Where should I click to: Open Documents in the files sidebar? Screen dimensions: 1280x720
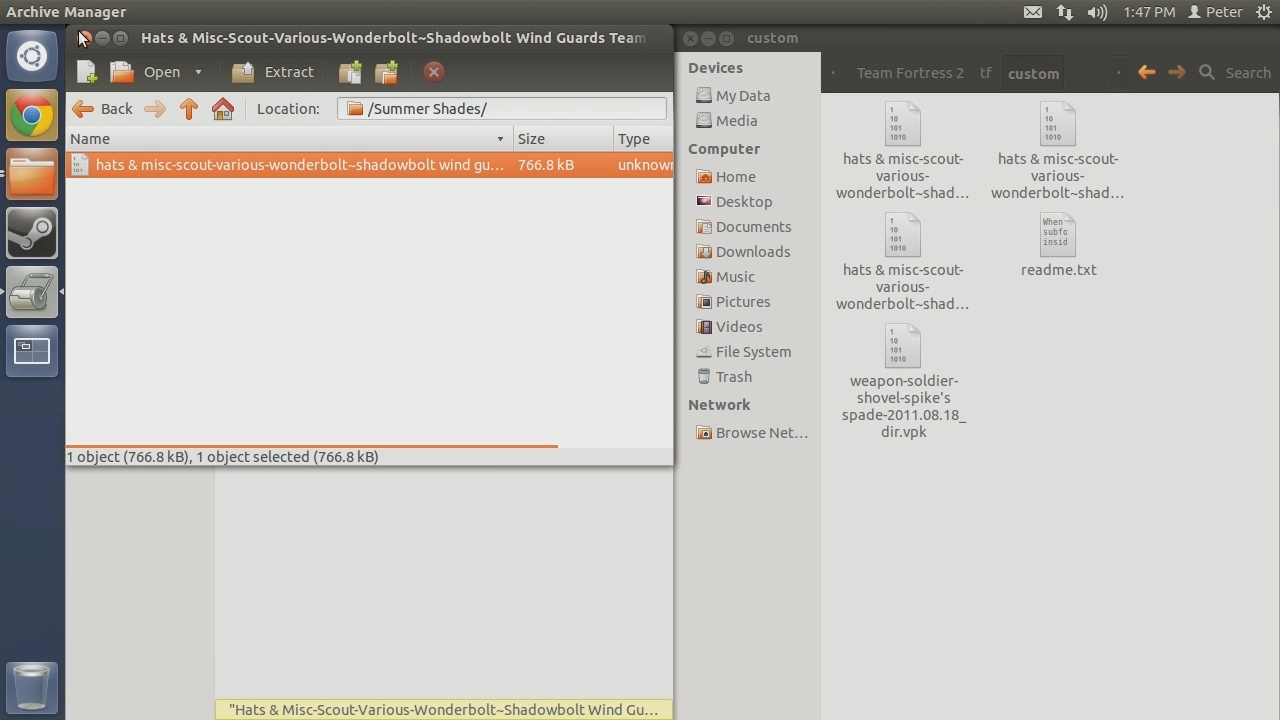click(743, 227)
